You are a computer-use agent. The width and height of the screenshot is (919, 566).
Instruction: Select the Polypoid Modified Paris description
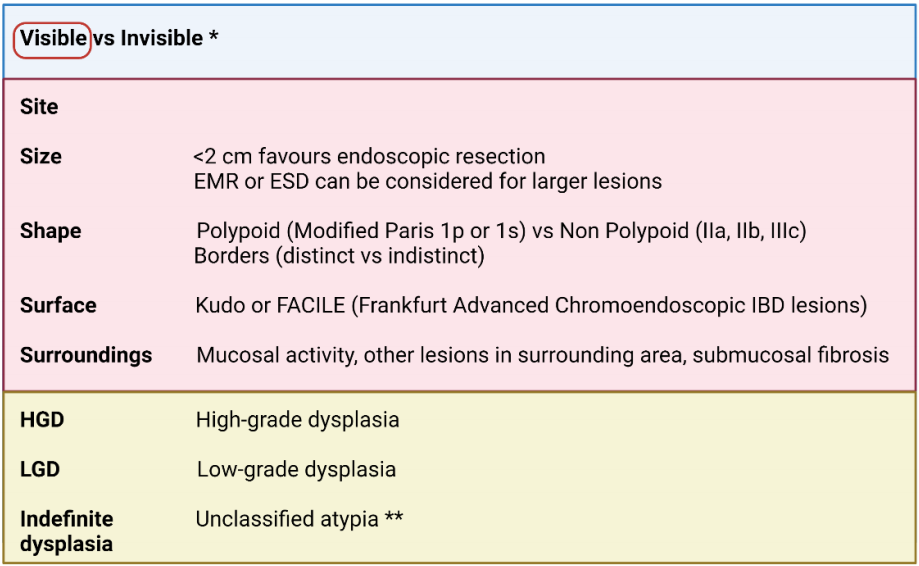[501, 231]
